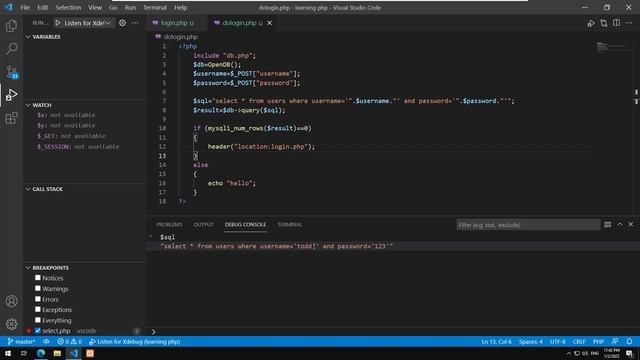
Task: Click the Ln 13, Col 6 position indicator
Action: pyautogui.click(x=496, y=342)
